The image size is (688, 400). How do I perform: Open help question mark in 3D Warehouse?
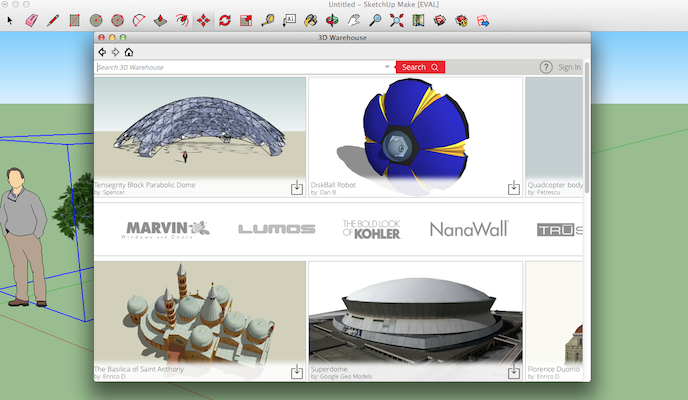point(546,67)
